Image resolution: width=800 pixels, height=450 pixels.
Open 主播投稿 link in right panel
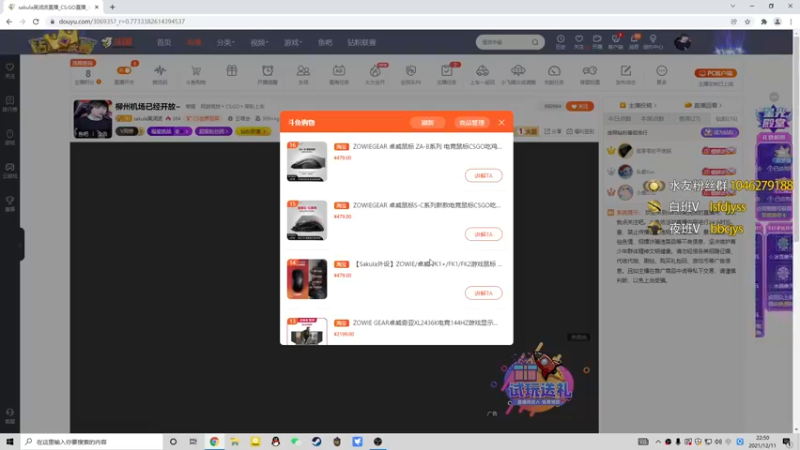(638, 105)
